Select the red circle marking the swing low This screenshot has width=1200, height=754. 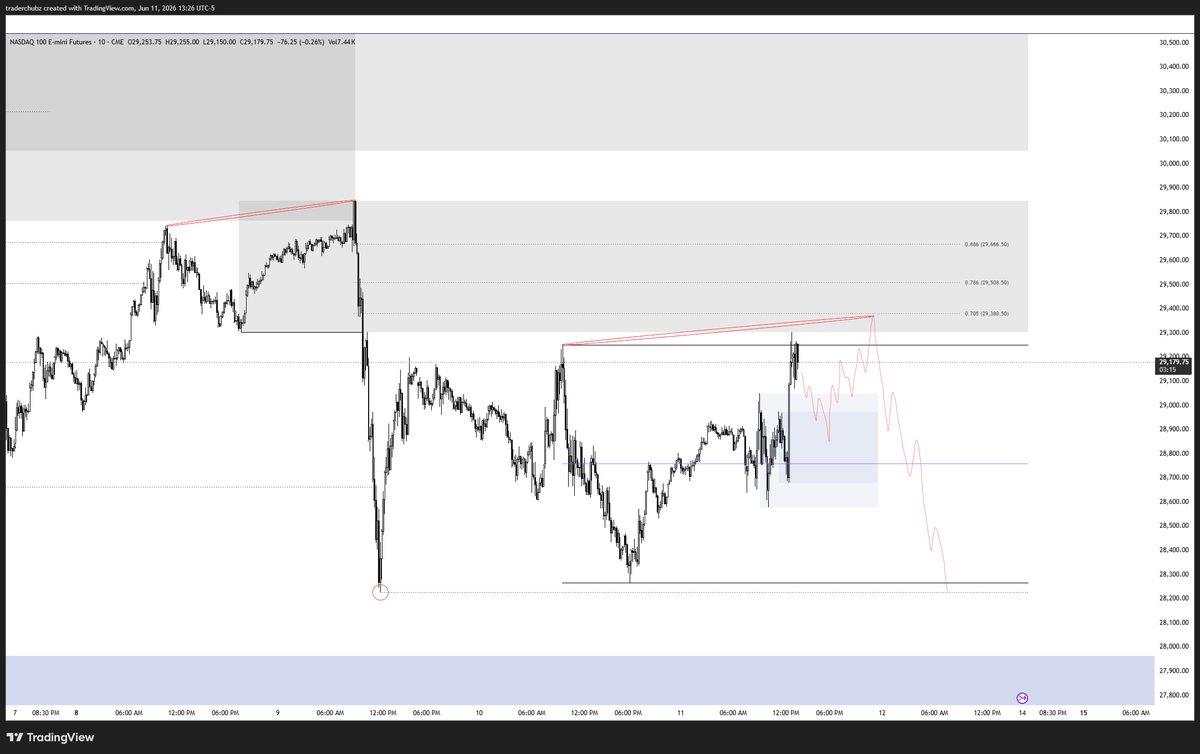click(380, 592)
